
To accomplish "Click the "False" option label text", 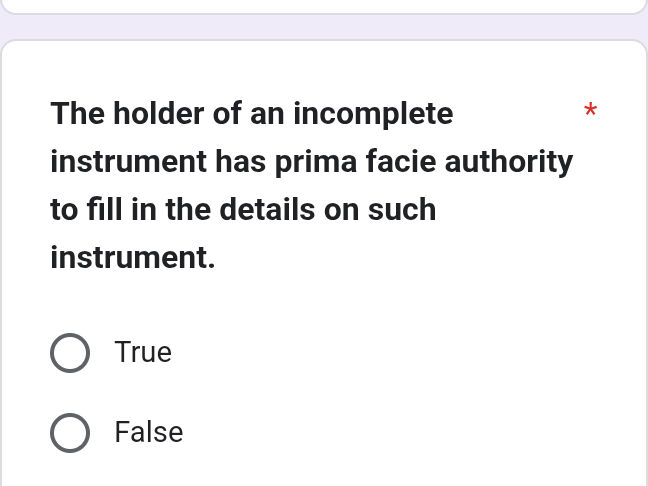I will (149, 433).
